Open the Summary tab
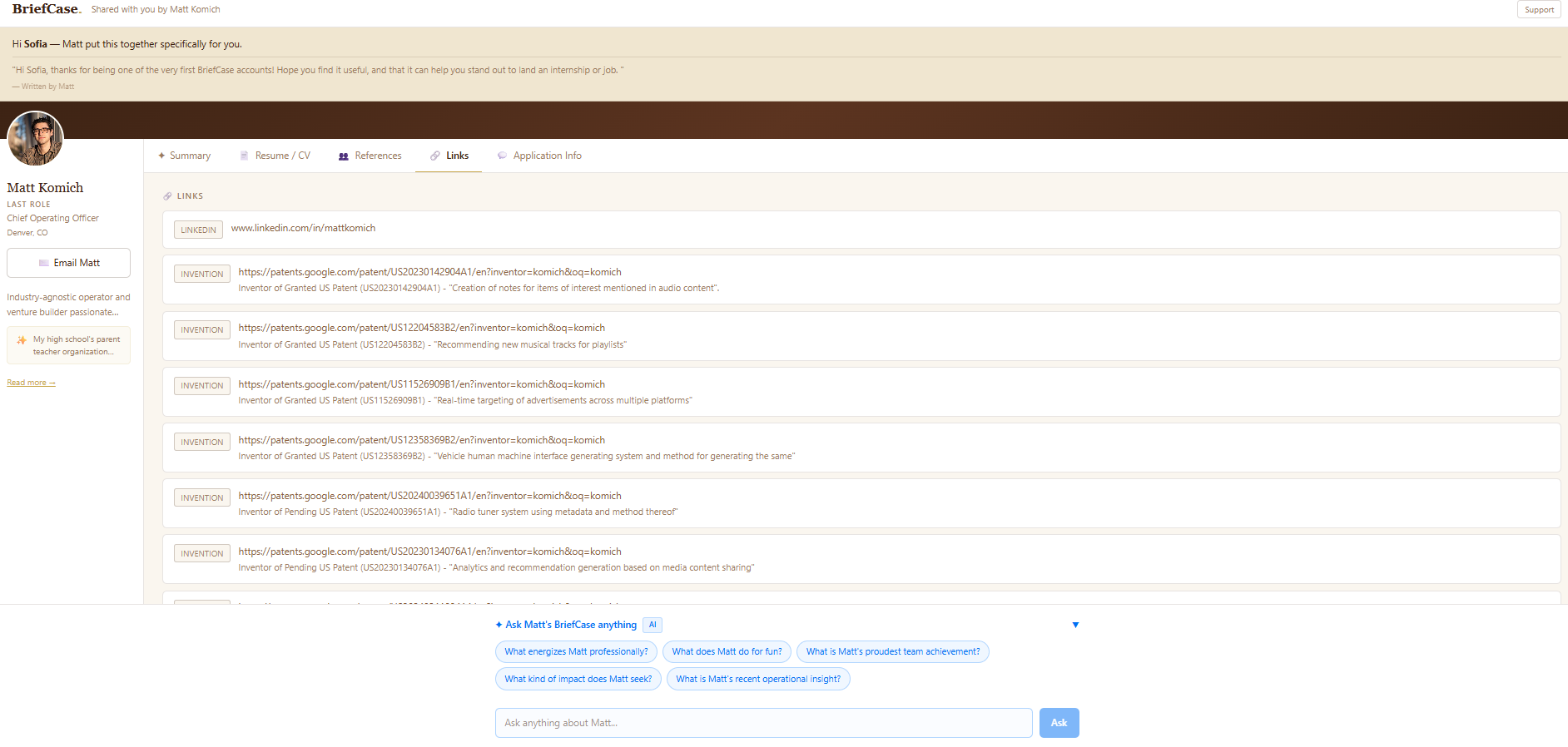Image resolution: width=1568 pixels, height=747 pixels. pos(184,156)
